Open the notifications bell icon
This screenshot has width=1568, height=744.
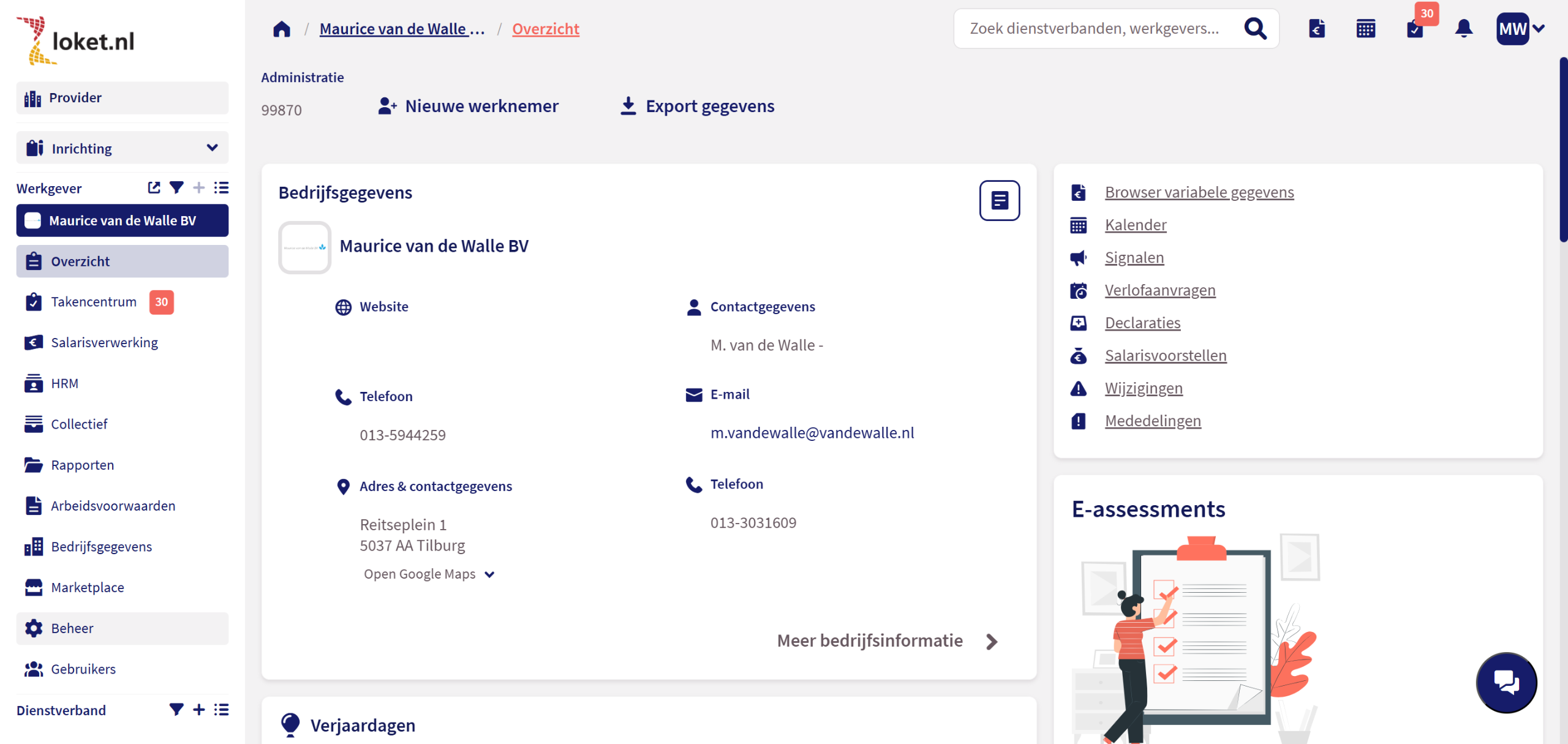(1463, 28)
